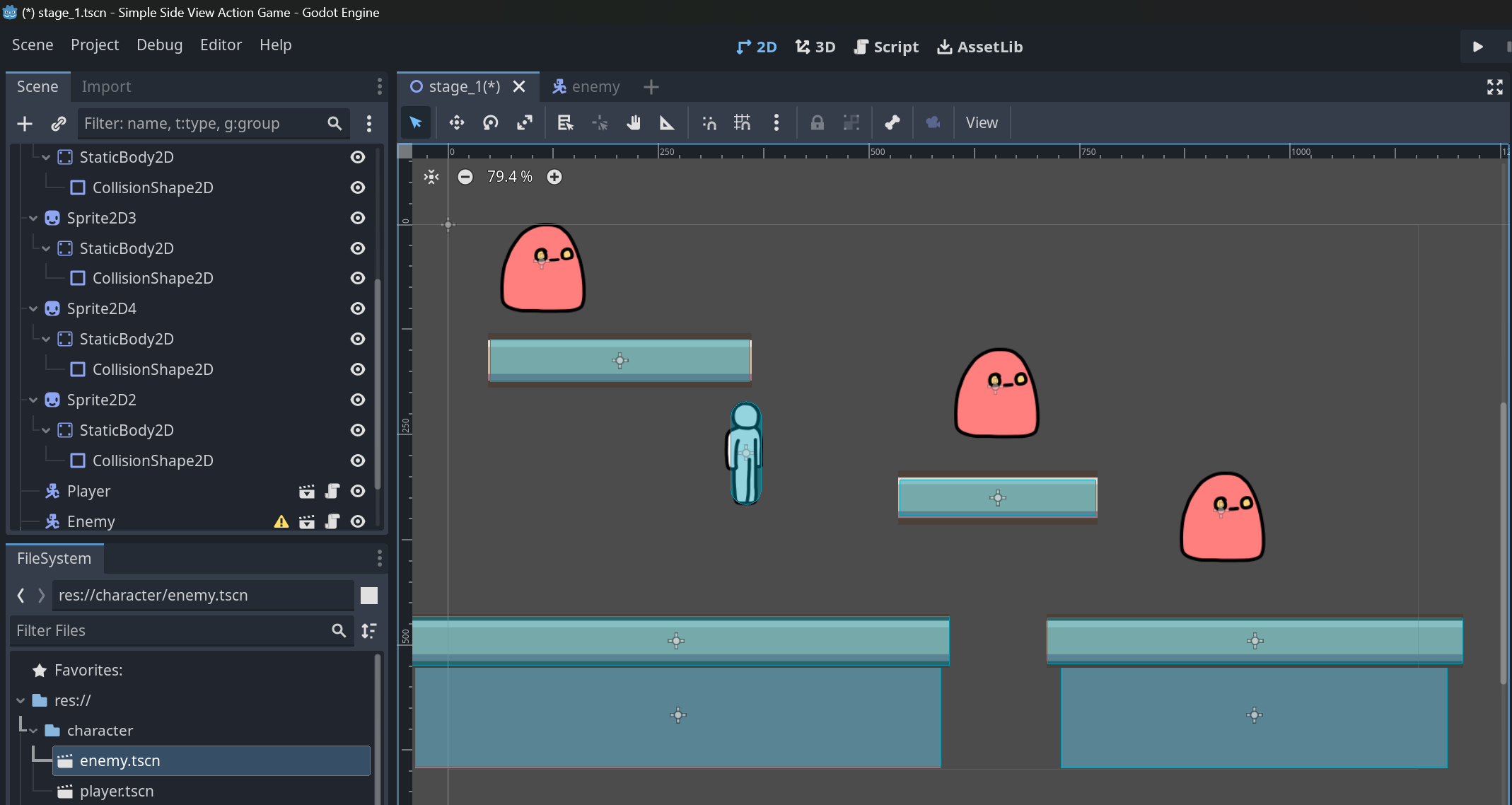This screenshot has height=805, width=1512.
Task: Collapse the res:// root folder
Action: 21,700
